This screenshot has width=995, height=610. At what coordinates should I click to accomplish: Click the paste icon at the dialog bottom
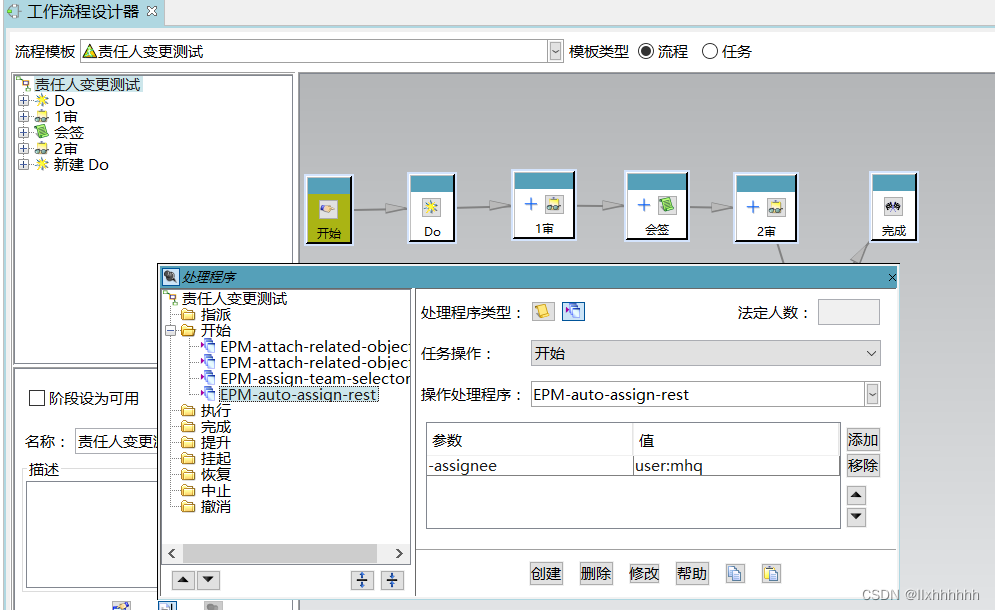pyautogui.click(x=771, y=573)
